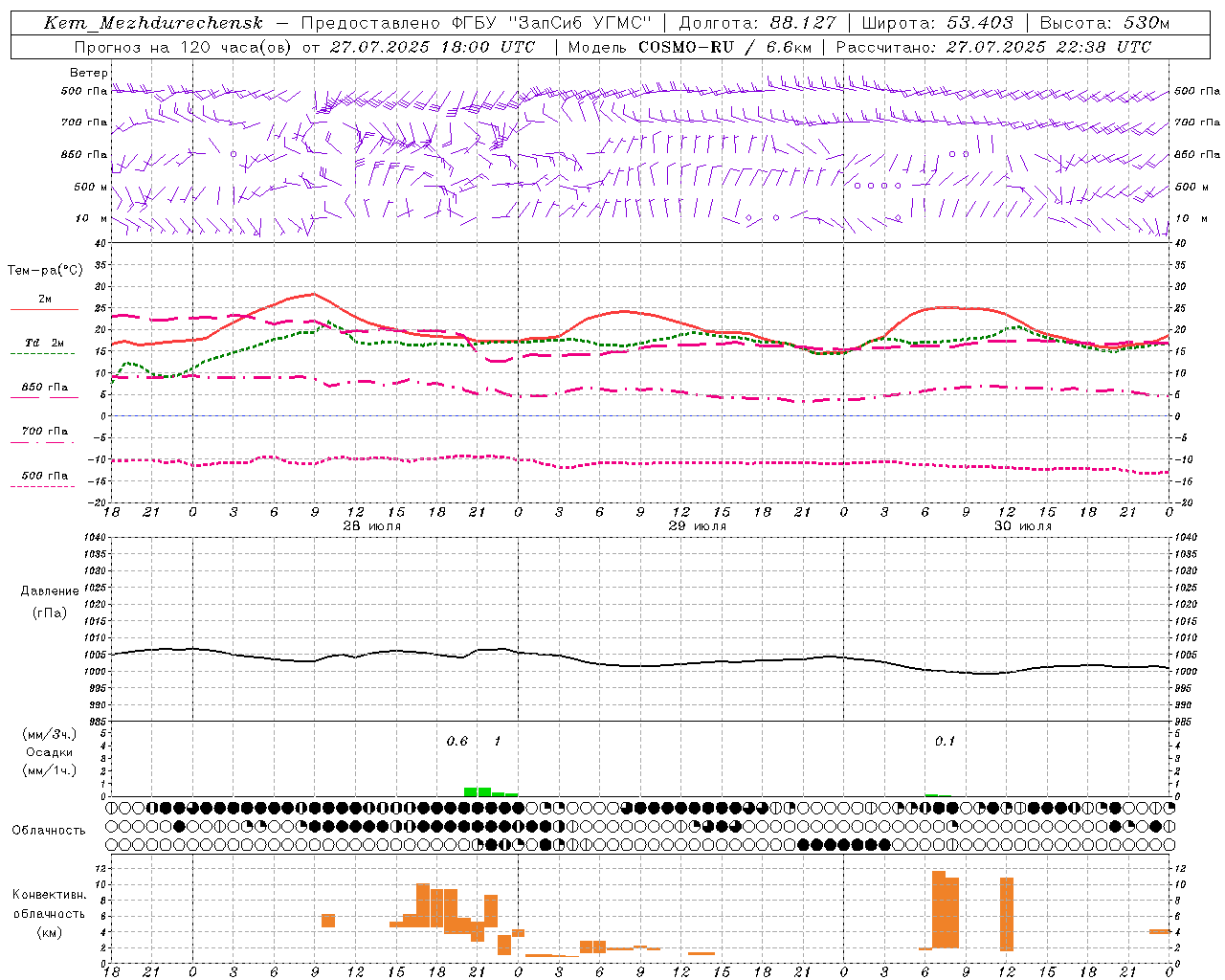Click the latitude value Широта: 53.403
1225x980 pixels.
click(937, 23)
